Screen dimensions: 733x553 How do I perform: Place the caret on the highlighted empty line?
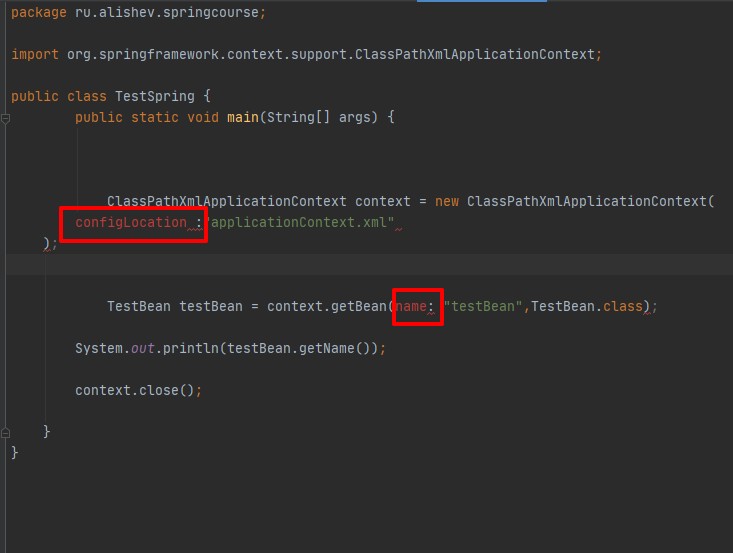tap(369, 265)
